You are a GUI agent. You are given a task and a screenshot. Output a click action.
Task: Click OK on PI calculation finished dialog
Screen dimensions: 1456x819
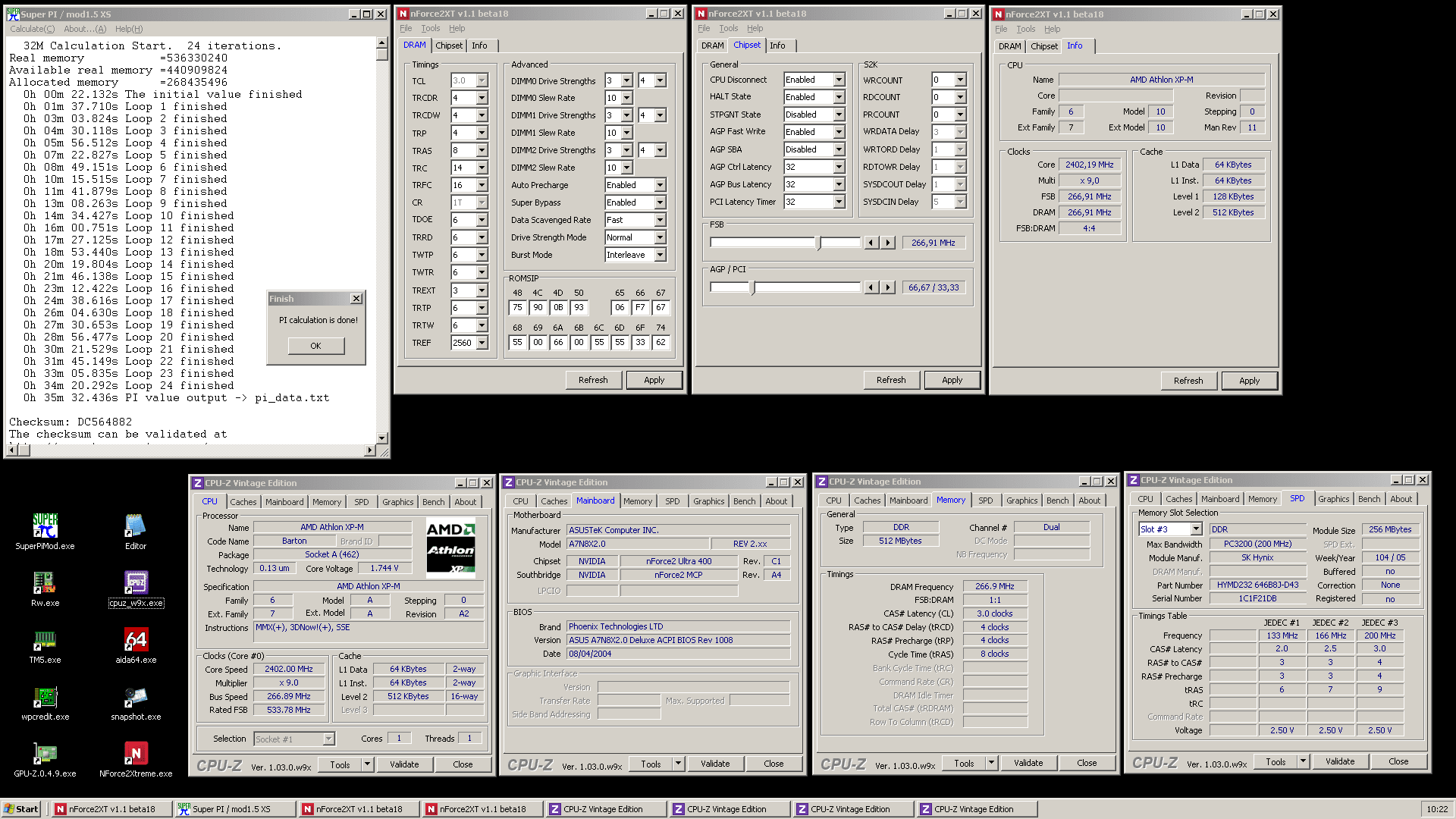(315, 345)
